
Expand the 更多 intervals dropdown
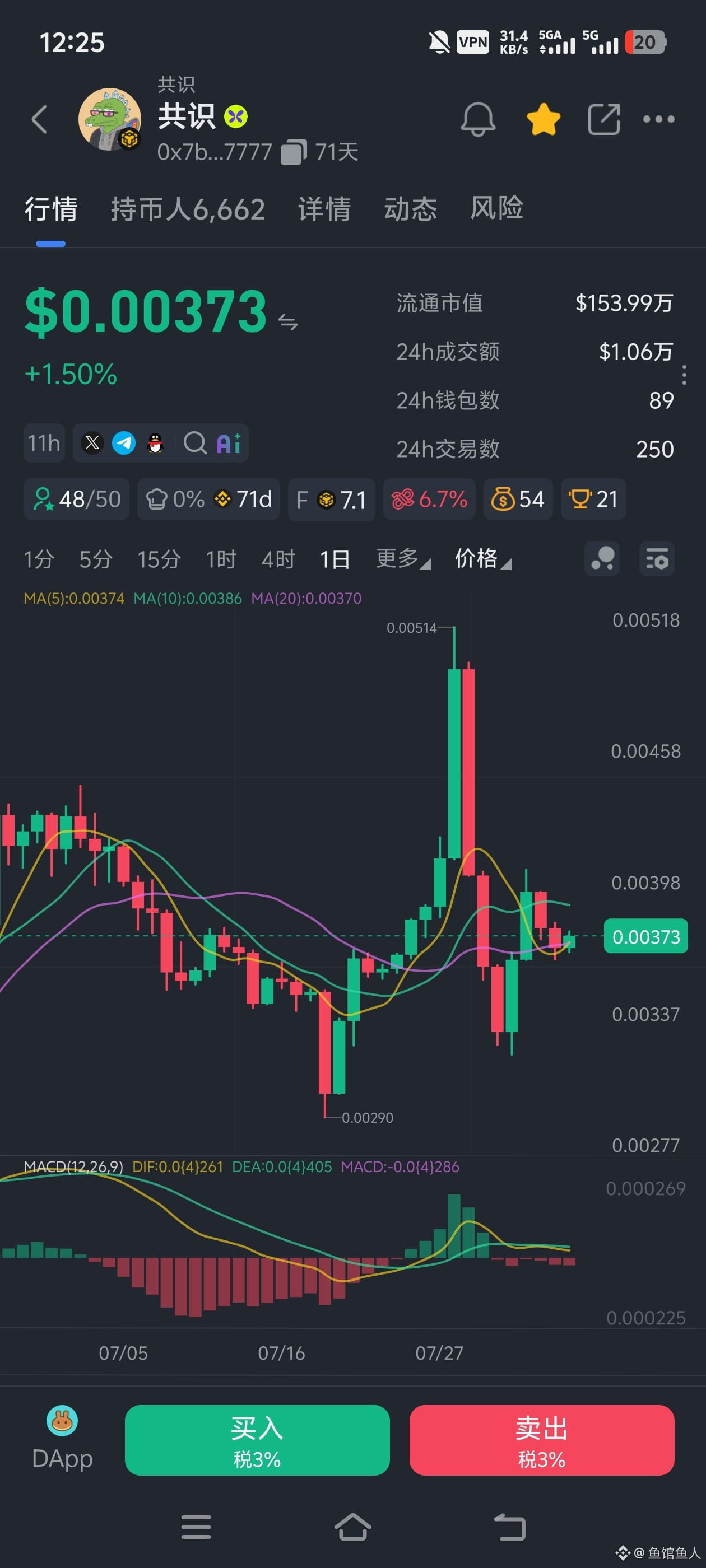403,559
